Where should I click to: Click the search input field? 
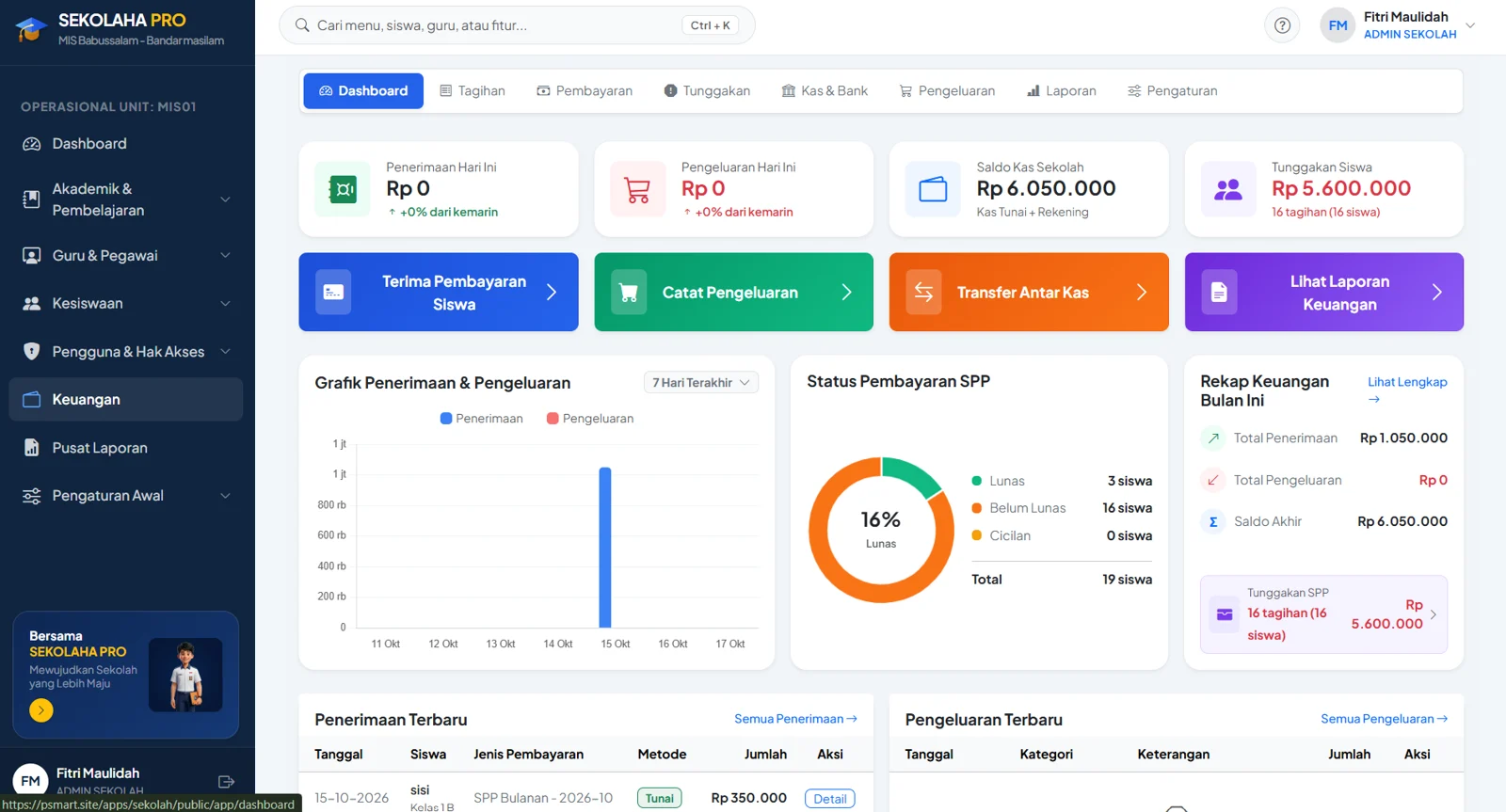[x=517, y=25]
